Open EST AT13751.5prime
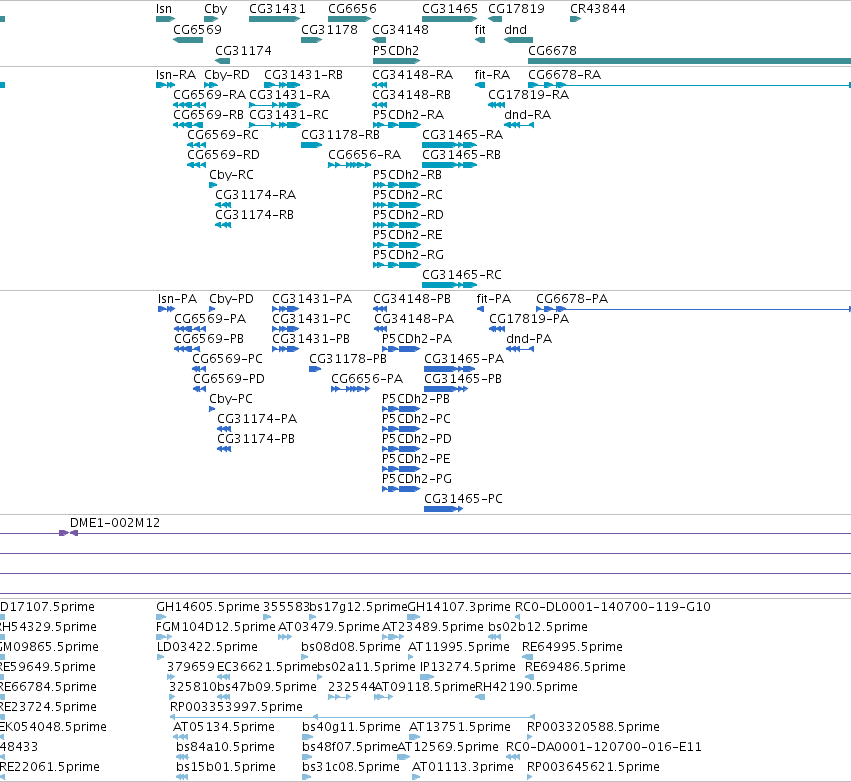This screenshot has width=851, height=782. (x=460, y=726)
